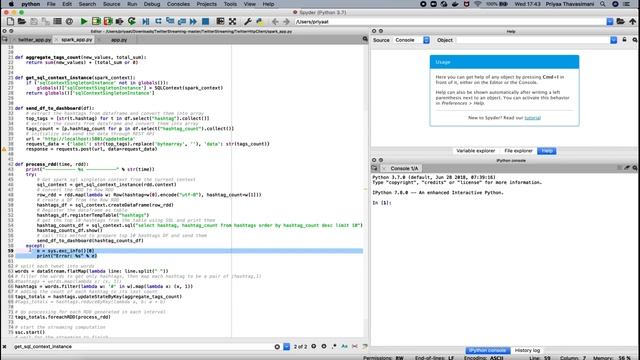Open find text history dropdown
The image size is (640, 360).
[x=287, y=347]
